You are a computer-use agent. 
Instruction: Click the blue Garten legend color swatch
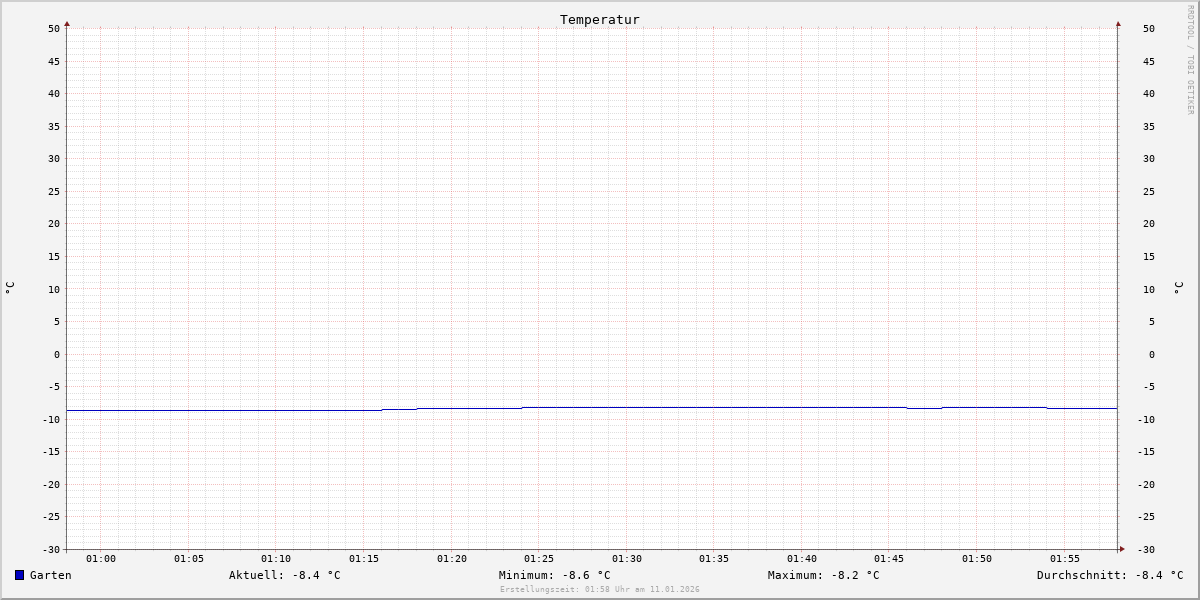[x=19, y=575]
